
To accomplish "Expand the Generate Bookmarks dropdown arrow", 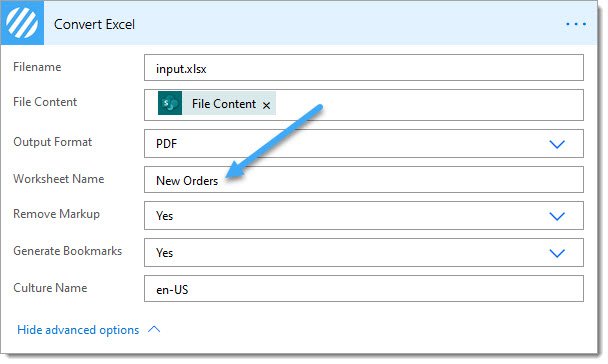I will click(557, 253).
